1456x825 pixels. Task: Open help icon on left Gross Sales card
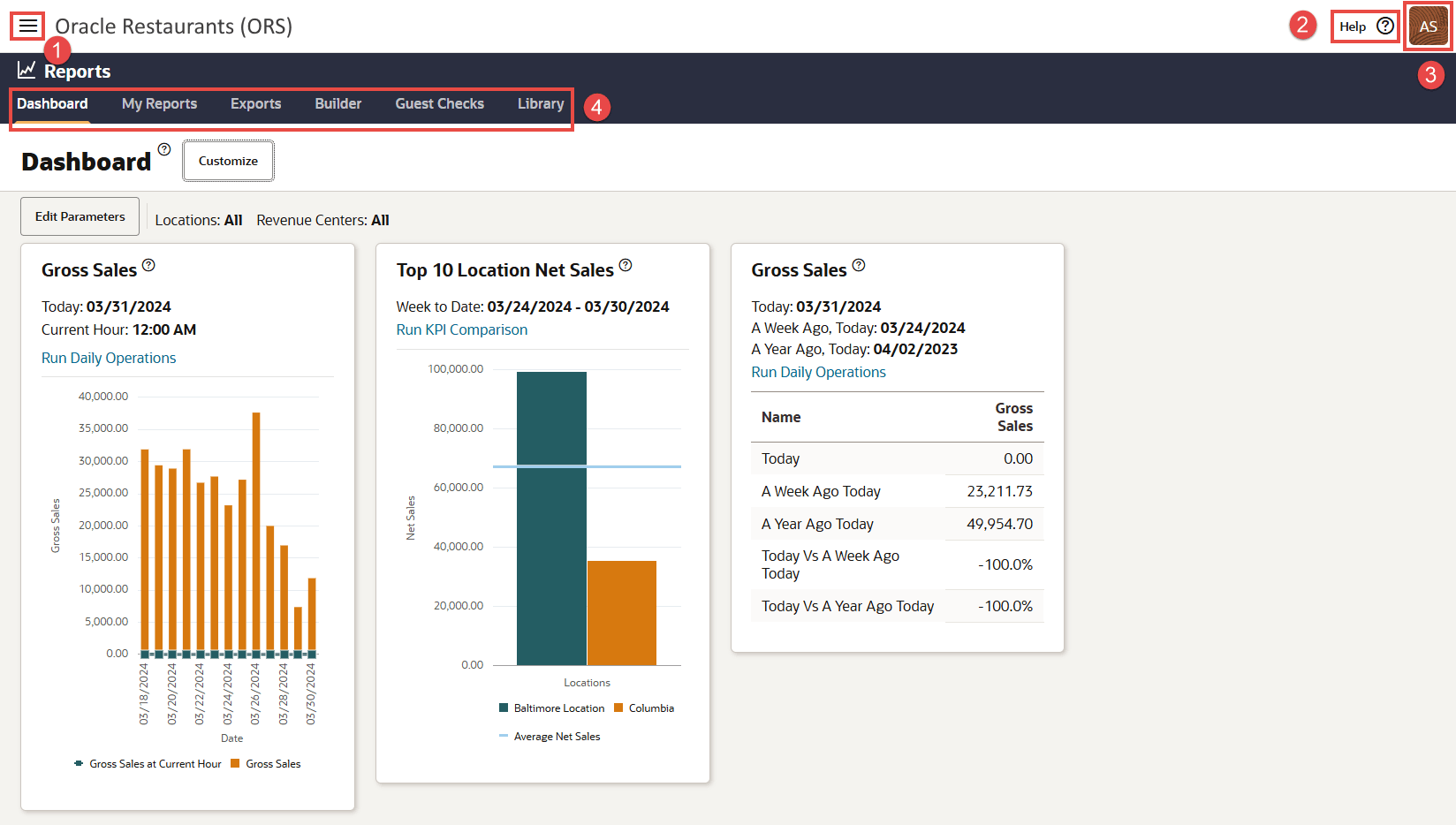pos(148,265)
